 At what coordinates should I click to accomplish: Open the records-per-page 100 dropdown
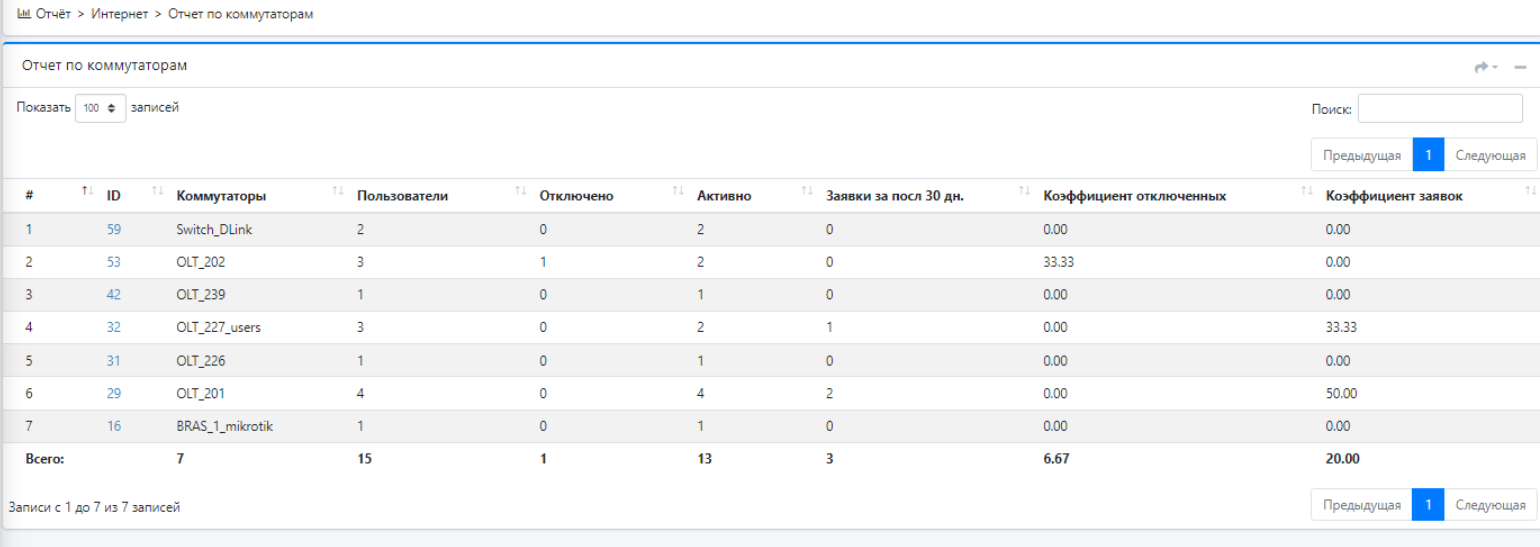pos(101,108)
